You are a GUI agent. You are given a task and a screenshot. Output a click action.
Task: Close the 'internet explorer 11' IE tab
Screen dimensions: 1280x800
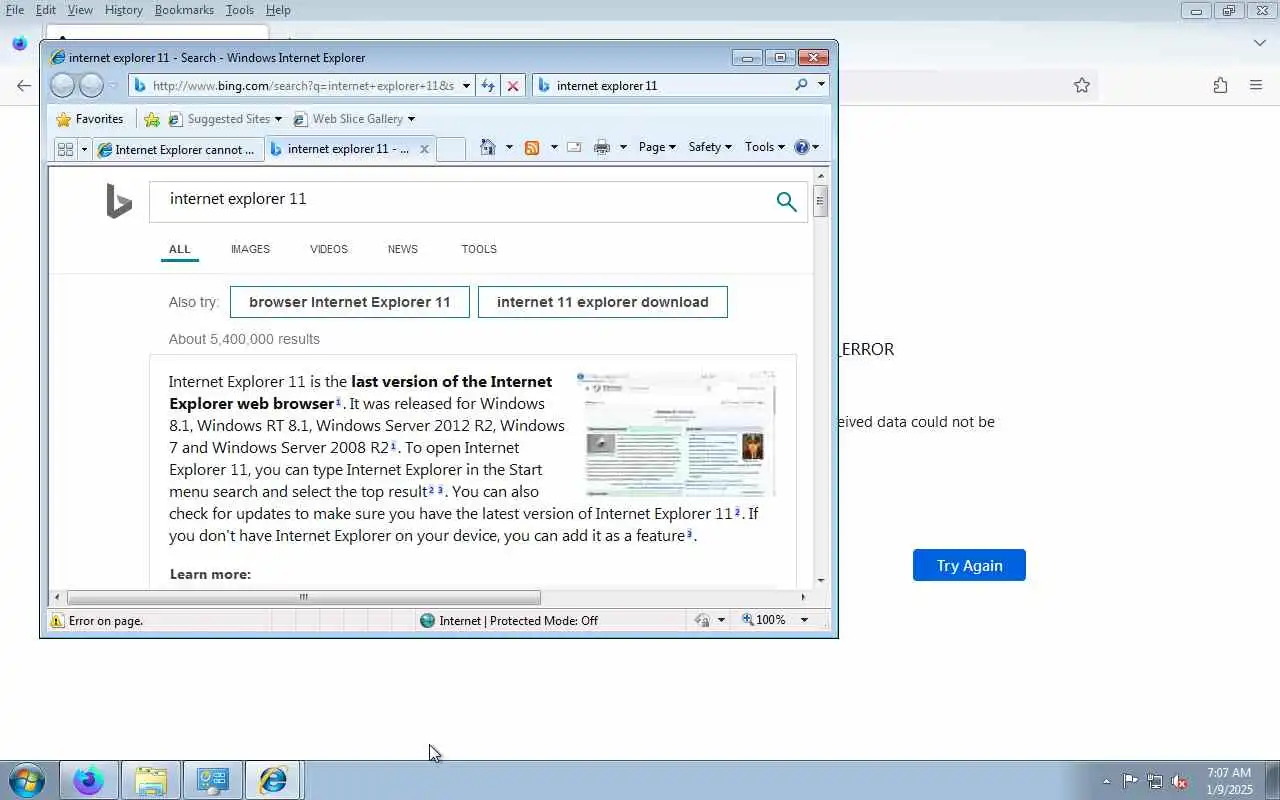424,149
